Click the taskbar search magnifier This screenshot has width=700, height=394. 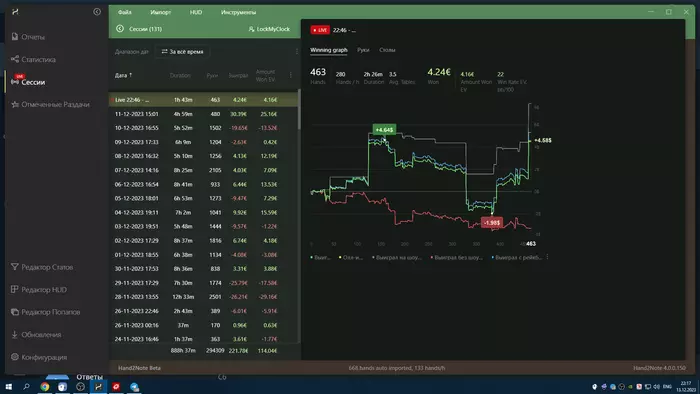26,387
